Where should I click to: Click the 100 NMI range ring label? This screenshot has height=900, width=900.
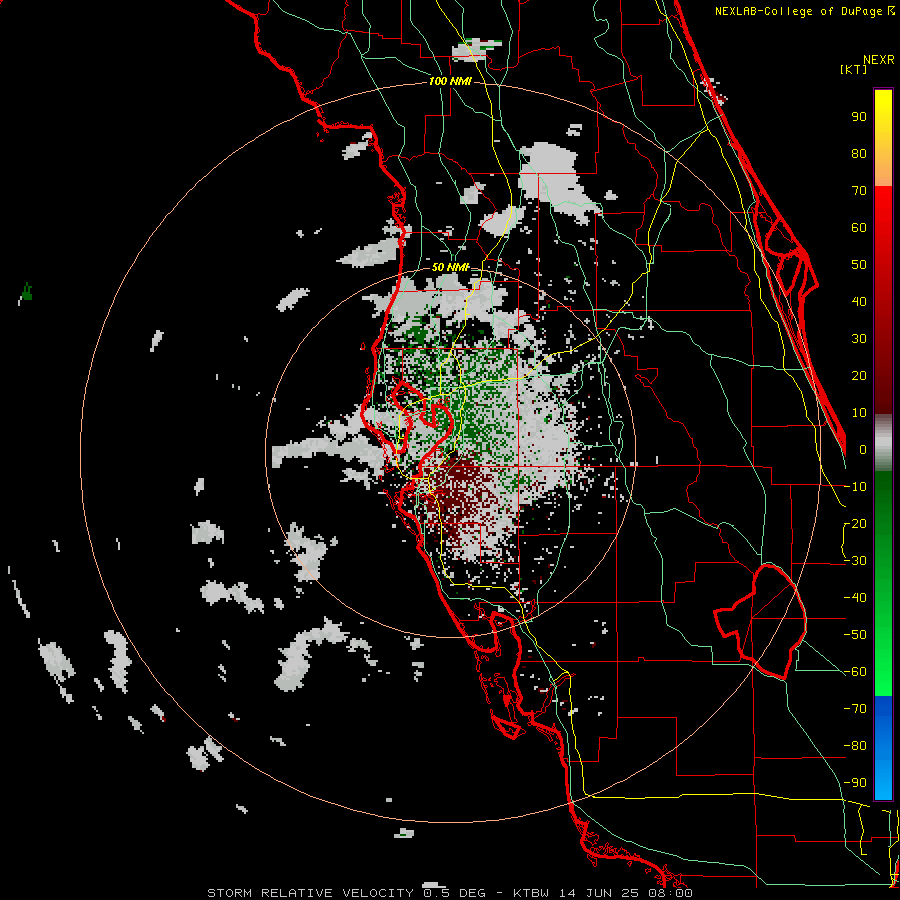click(450, 82)
